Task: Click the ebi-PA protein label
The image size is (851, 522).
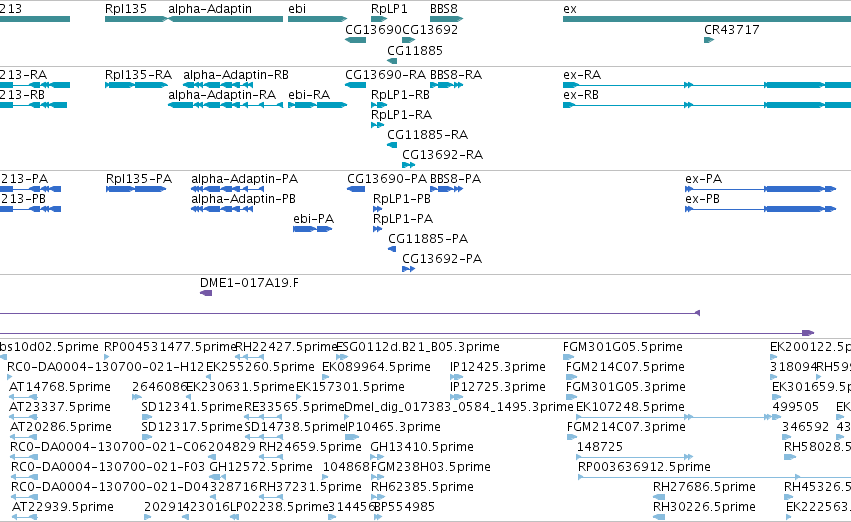Action: coord(314,219)
